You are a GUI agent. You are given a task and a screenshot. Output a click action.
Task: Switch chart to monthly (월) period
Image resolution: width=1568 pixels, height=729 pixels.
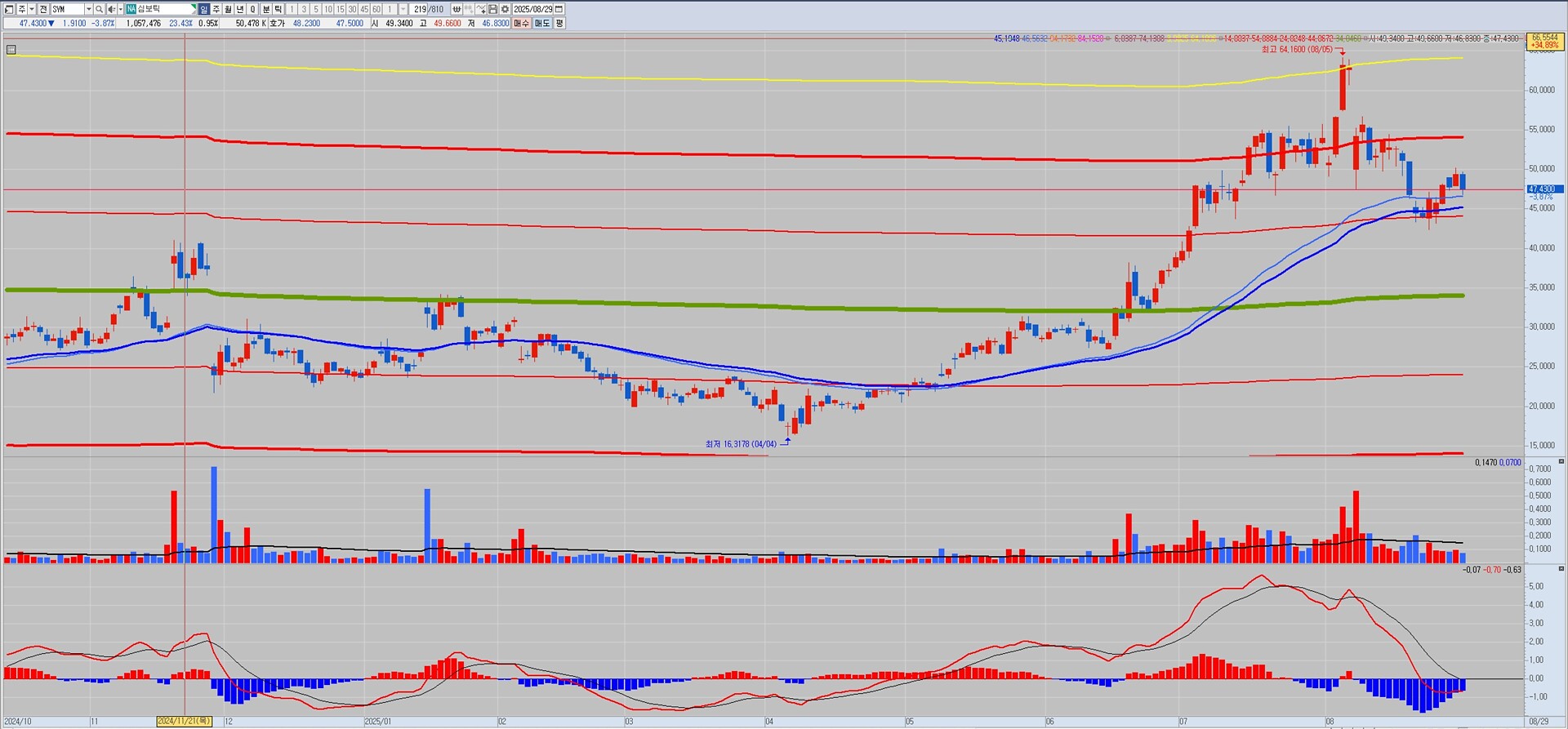(x=229, y=9)
